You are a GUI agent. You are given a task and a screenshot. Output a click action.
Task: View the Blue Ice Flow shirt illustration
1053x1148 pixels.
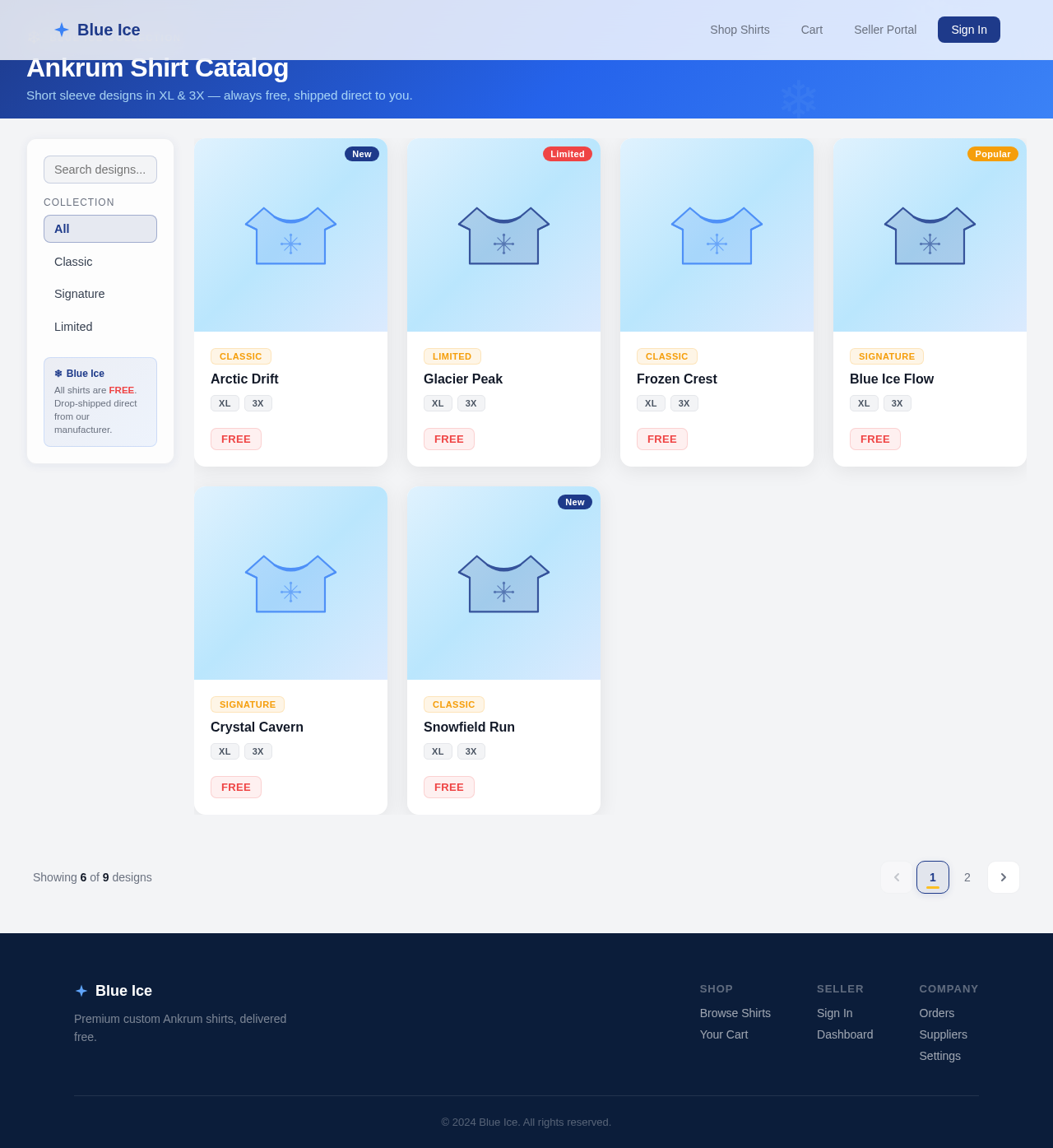(x=930, y=235)
